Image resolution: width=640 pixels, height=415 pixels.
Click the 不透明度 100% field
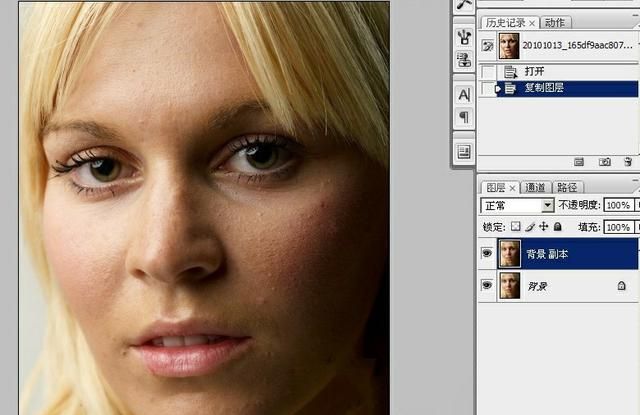point(618,205)
